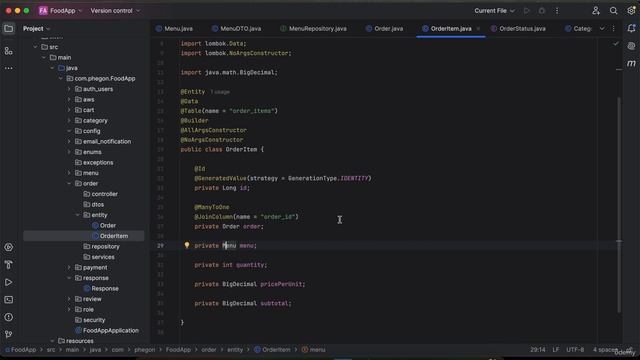Expand the auth_users package
Image resolution: width=640 pixels, height=360 pixels.
click(69, 89)
